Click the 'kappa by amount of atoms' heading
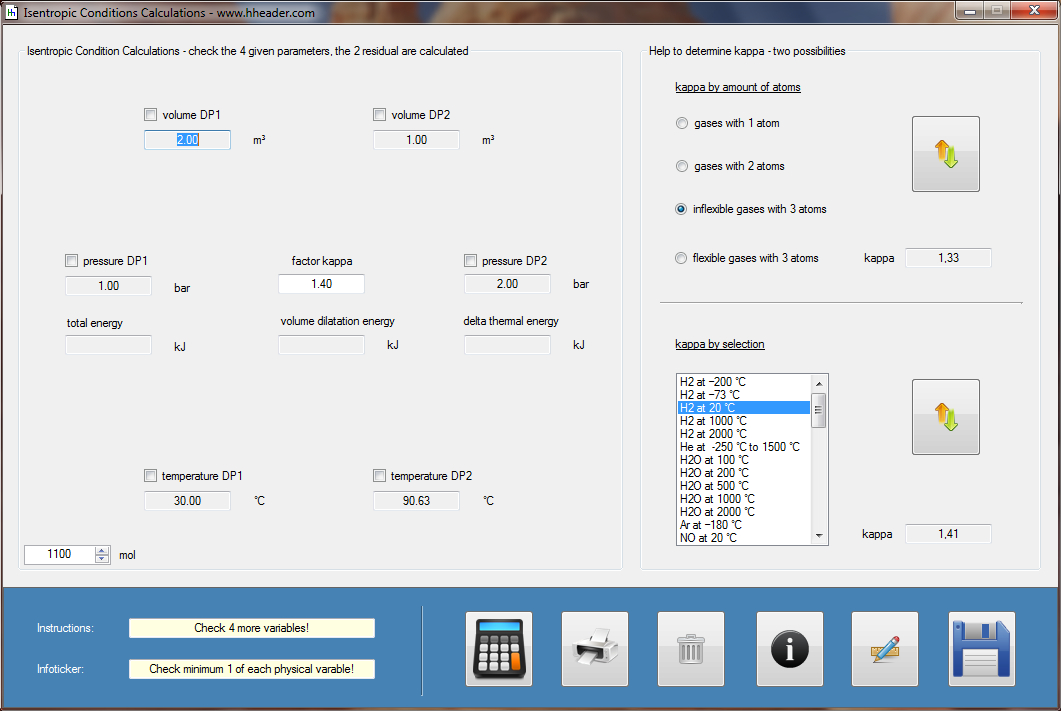 [x=738, y=87]
